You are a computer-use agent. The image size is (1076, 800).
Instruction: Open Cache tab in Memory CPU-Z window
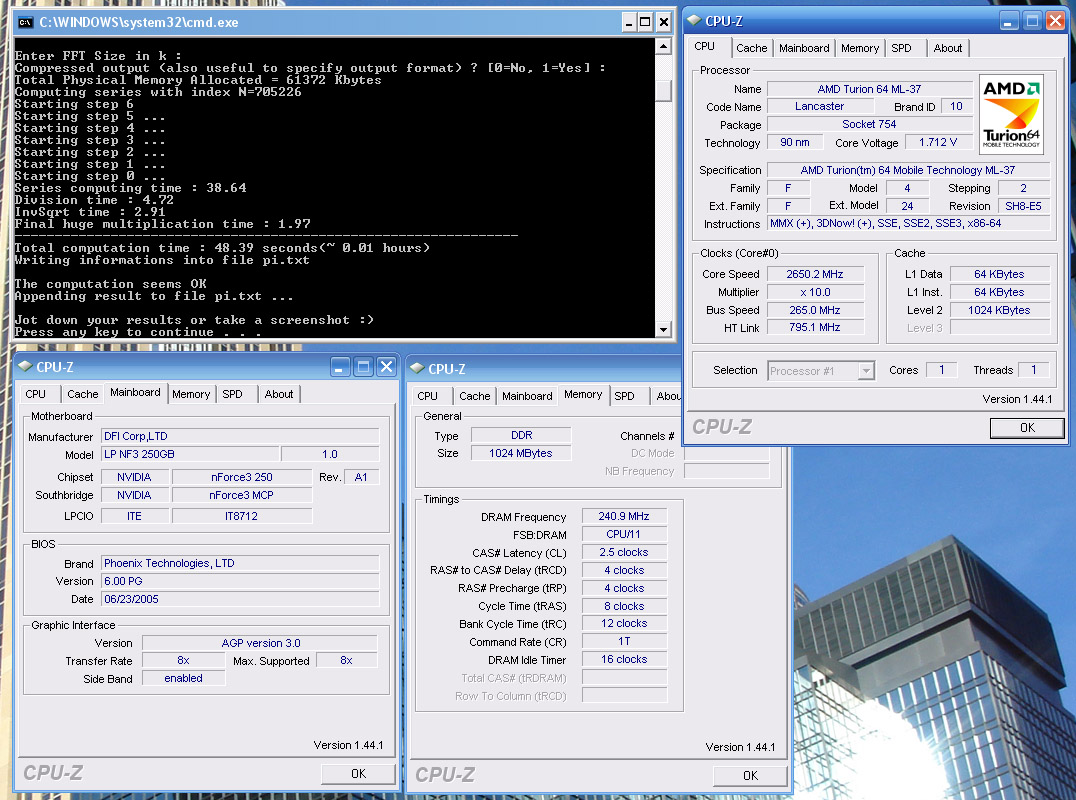(x=475, y=397)
